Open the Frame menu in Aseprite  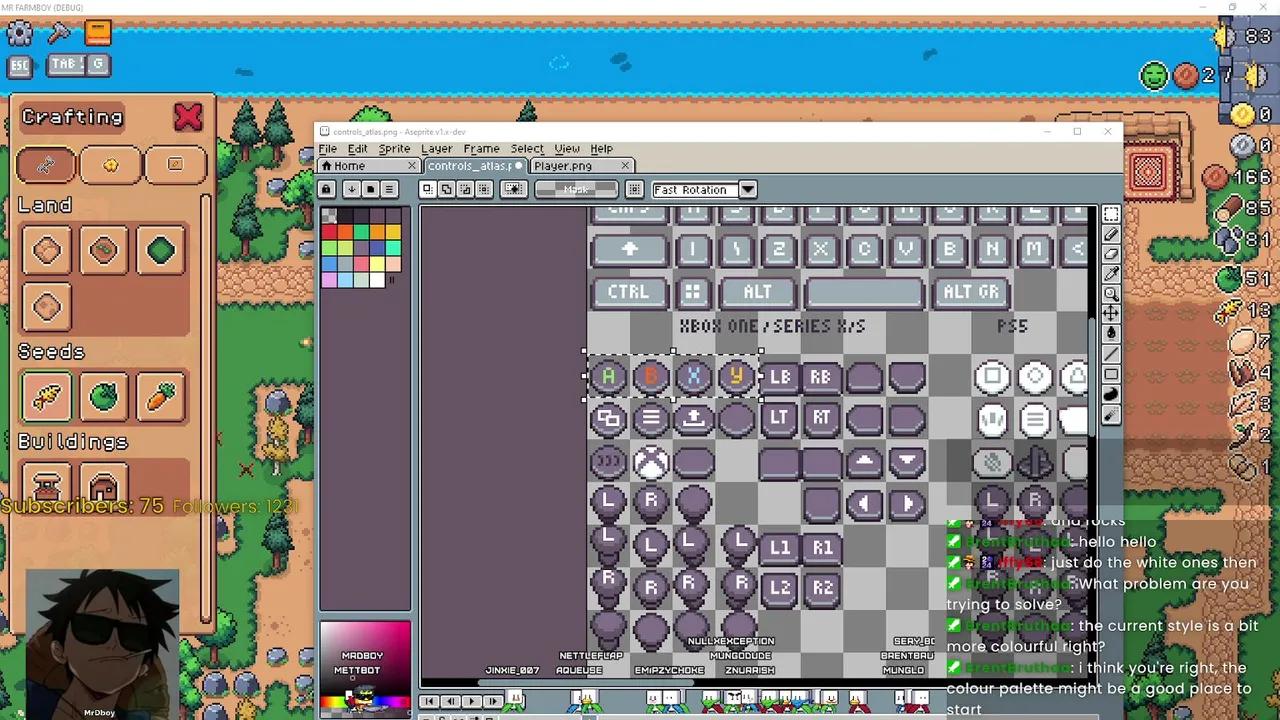(481, 149)
